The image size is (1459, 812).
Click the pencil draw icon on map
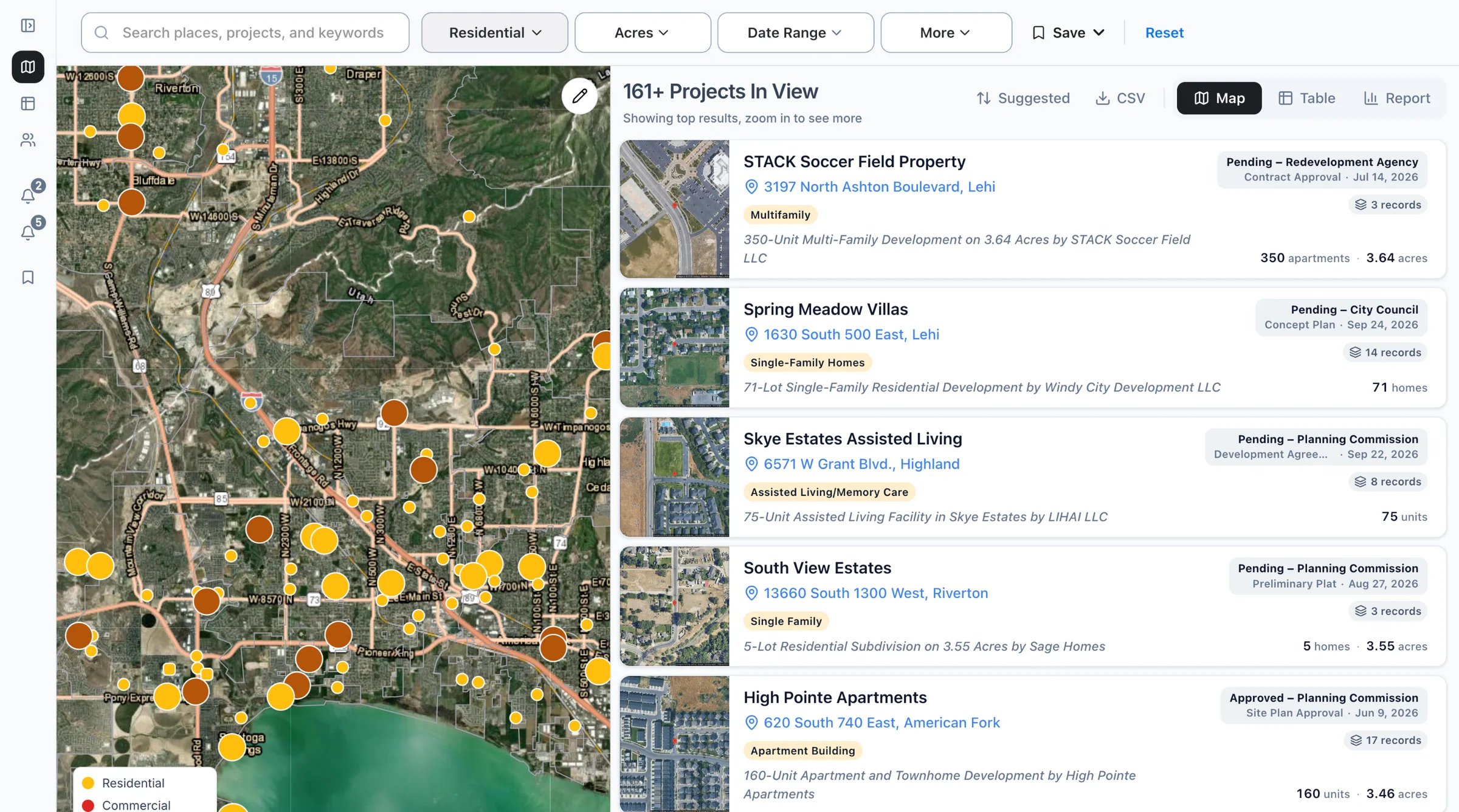click(x=579, y=95)
